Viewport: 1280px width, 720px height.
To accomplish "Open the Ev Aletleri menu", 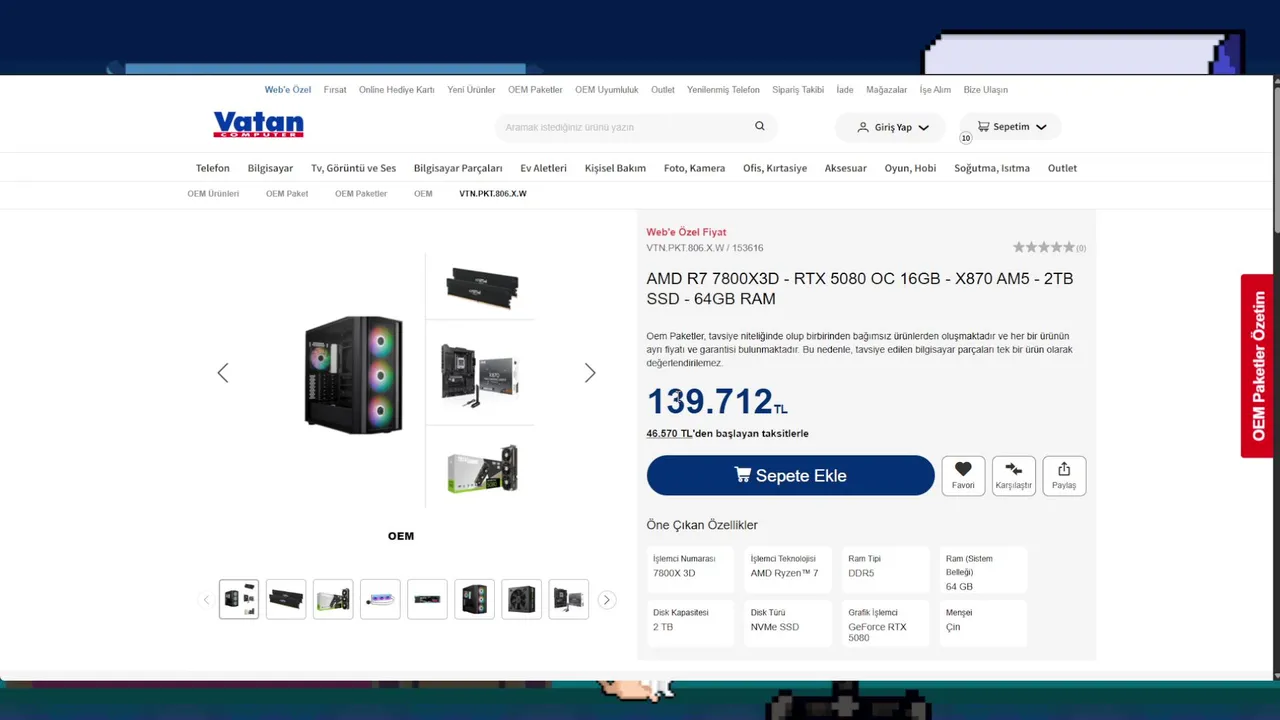I will (544, 168).
